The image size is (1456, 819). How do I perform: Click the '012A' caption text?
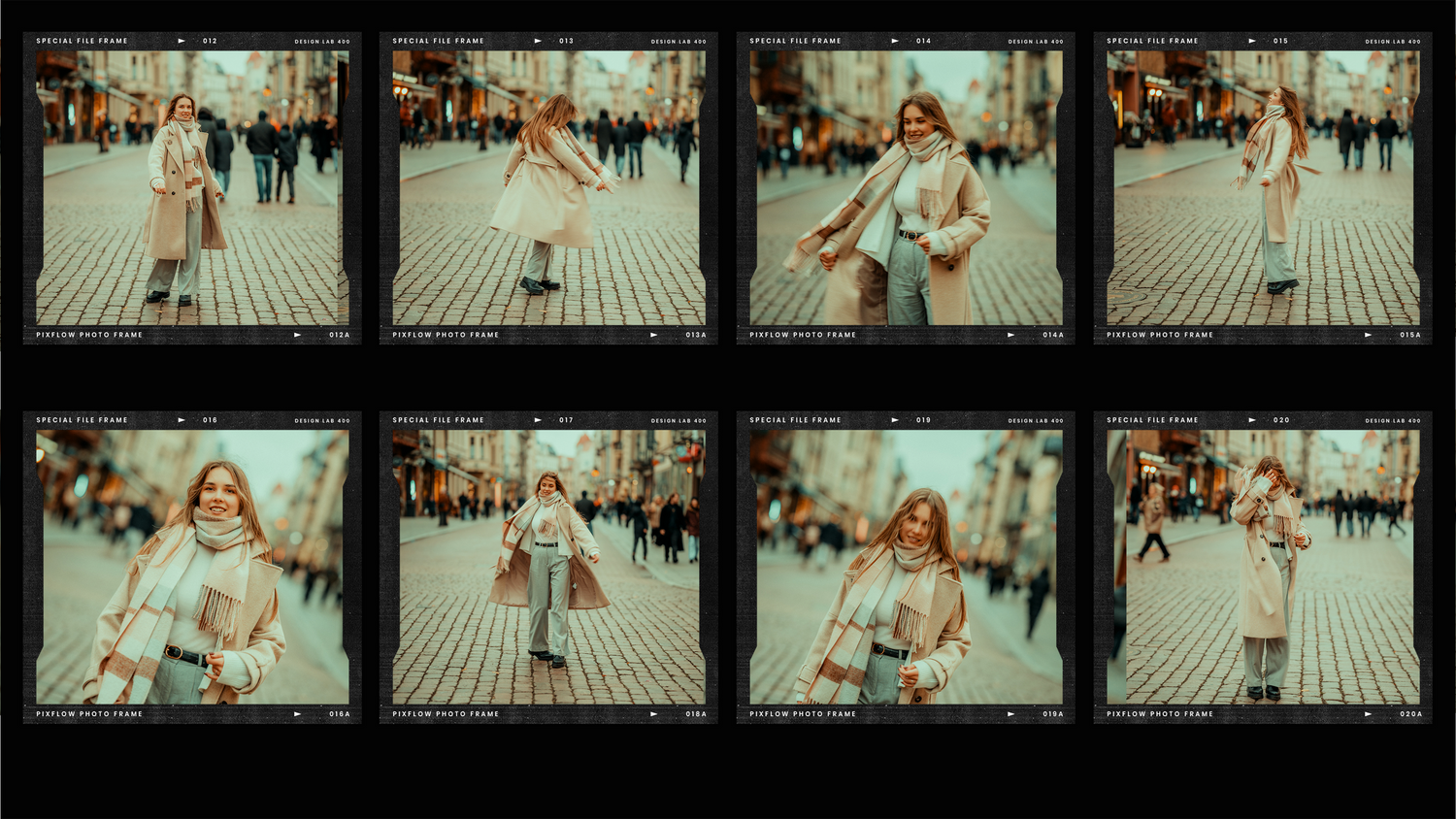click(340, 335)
